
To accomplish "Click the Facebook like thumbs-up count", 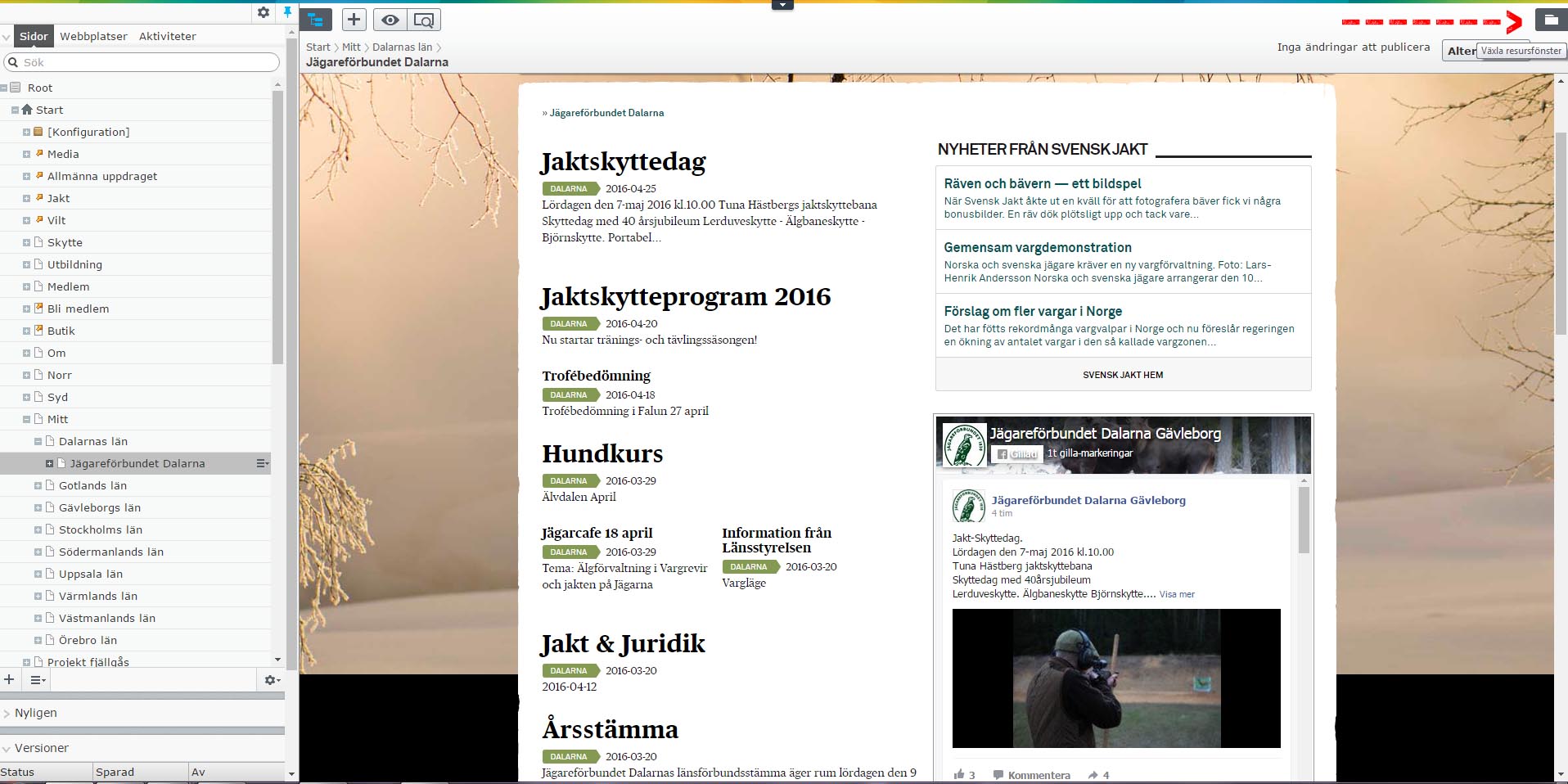I will click(964, 774).
